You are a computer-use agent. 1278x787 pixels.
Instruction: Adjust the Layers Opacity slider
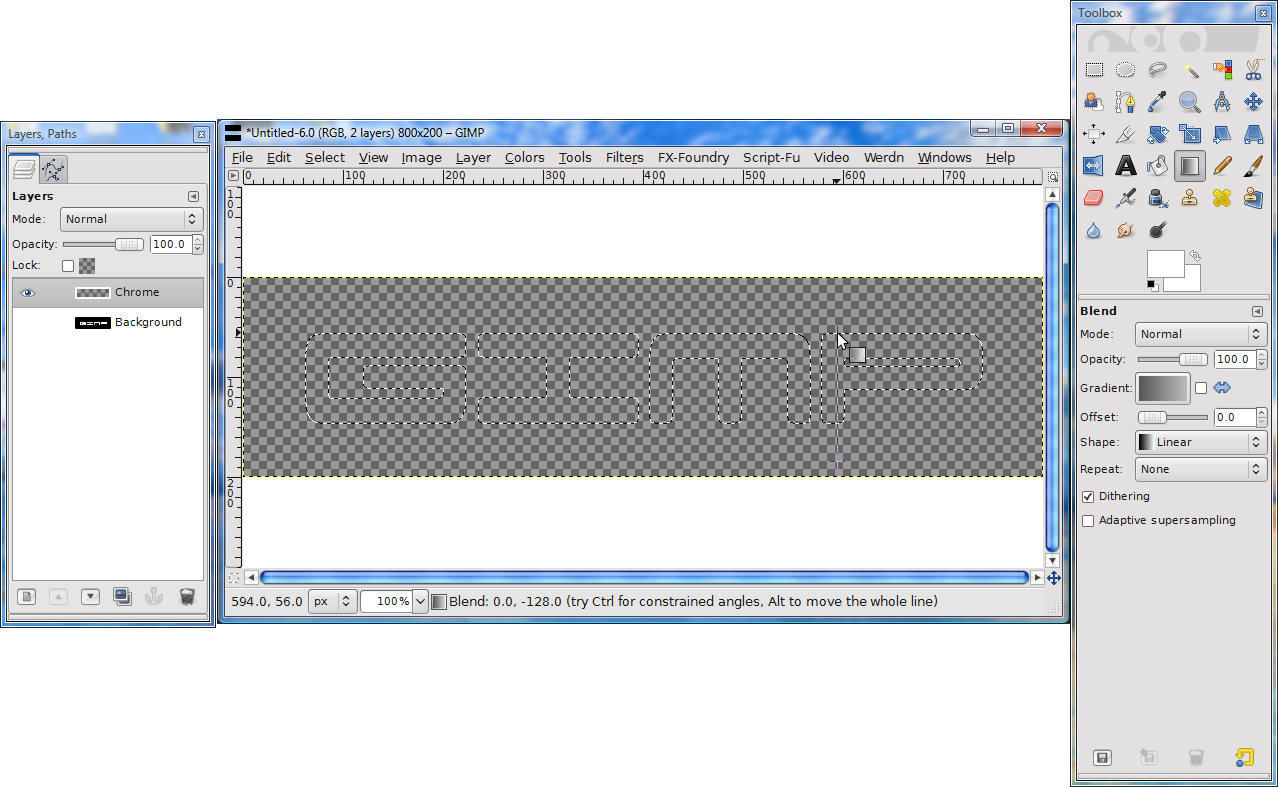pyautogui.click(x=104, y=244)
